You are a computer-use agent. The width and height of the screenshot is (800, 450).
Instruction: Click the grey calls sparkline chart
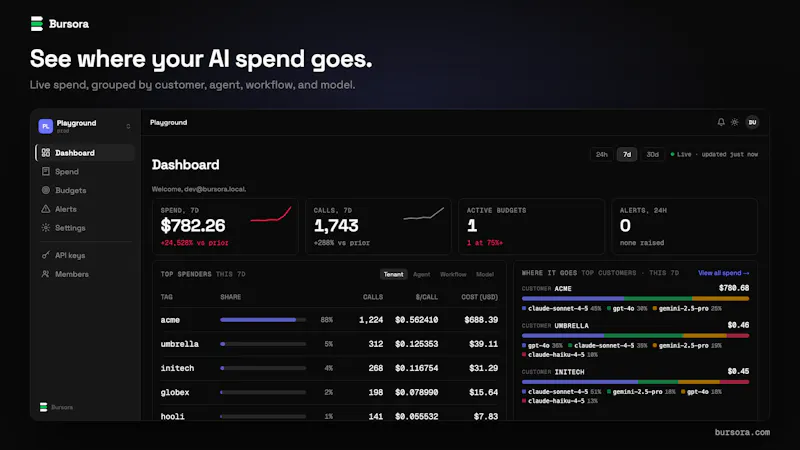[423, 214]
